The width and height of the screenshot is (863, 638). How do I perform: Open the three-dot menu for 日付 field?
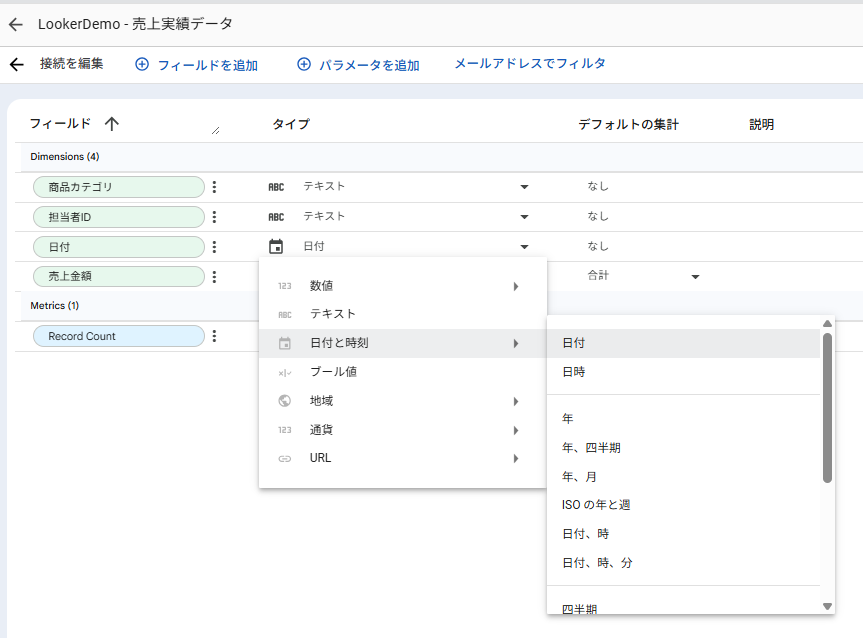(x=215, y=247)
